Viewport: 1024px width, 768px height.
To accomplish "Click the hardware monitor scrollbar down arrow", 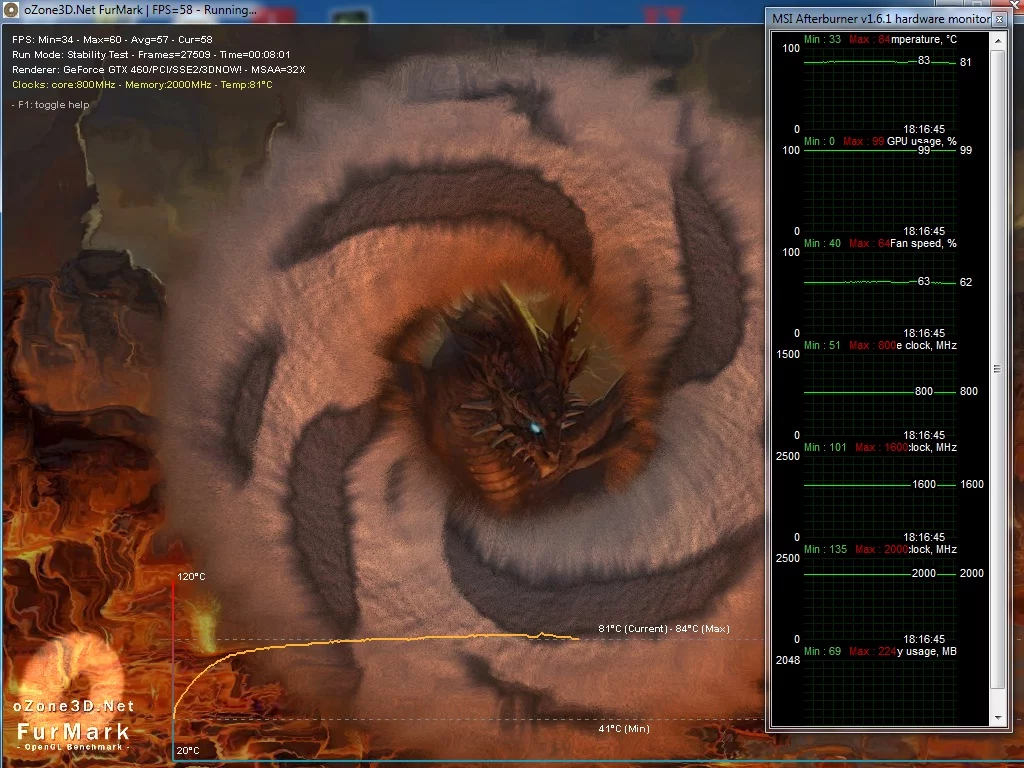I will tap(997, 717).
